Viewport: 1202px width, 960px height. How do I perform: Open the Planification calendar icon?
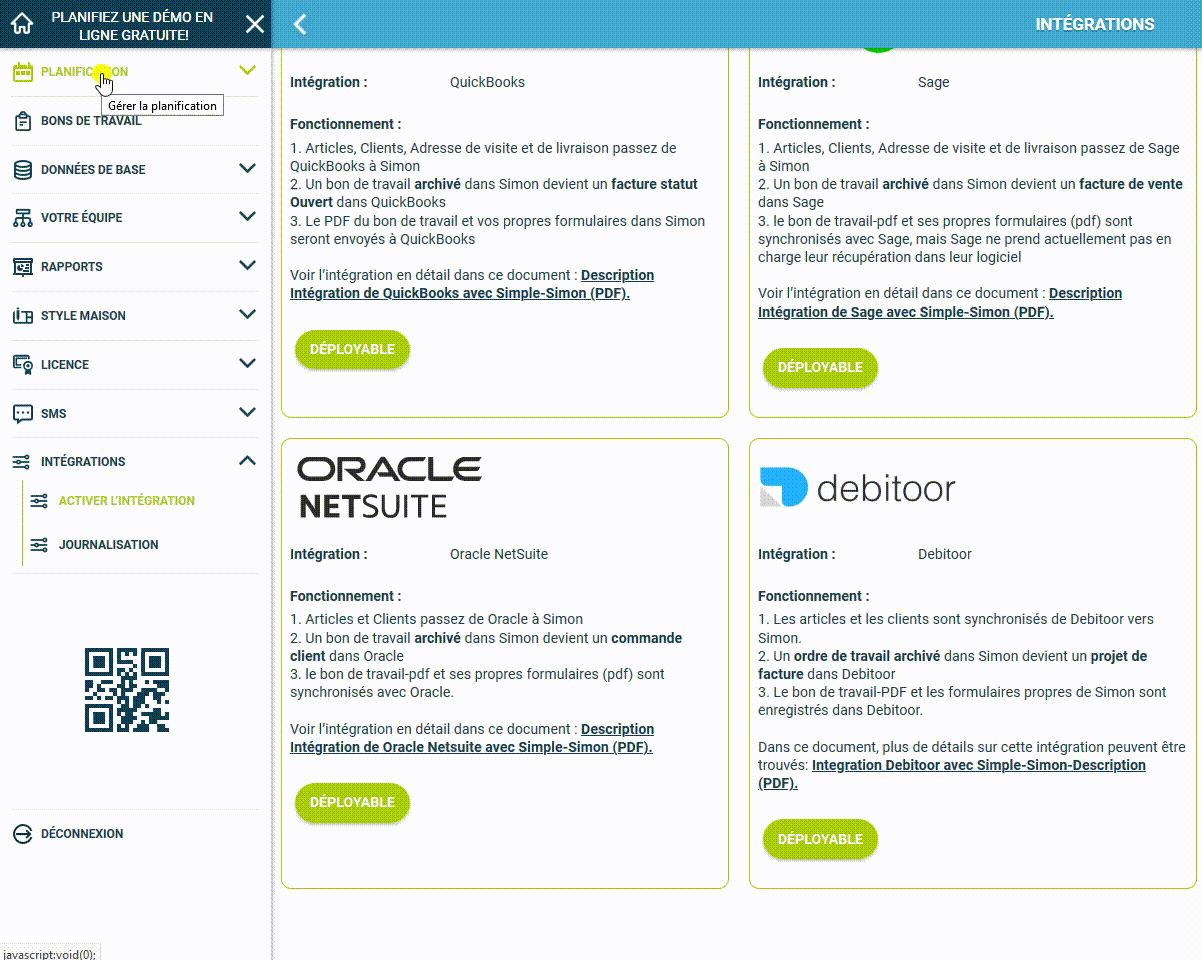coord(22,72)
